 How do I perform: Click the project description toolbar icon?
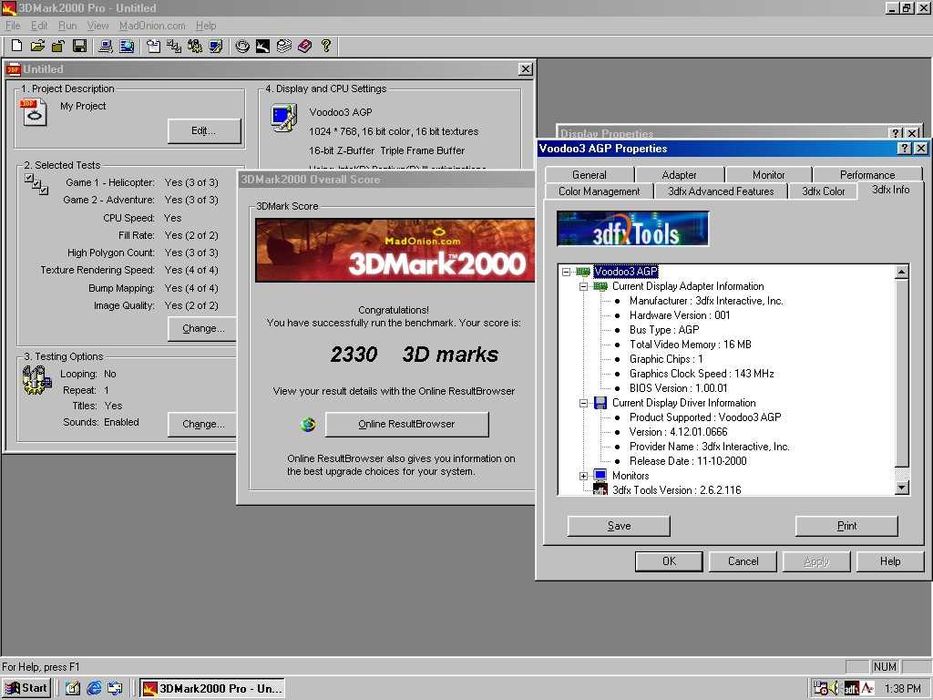[154, 46]
